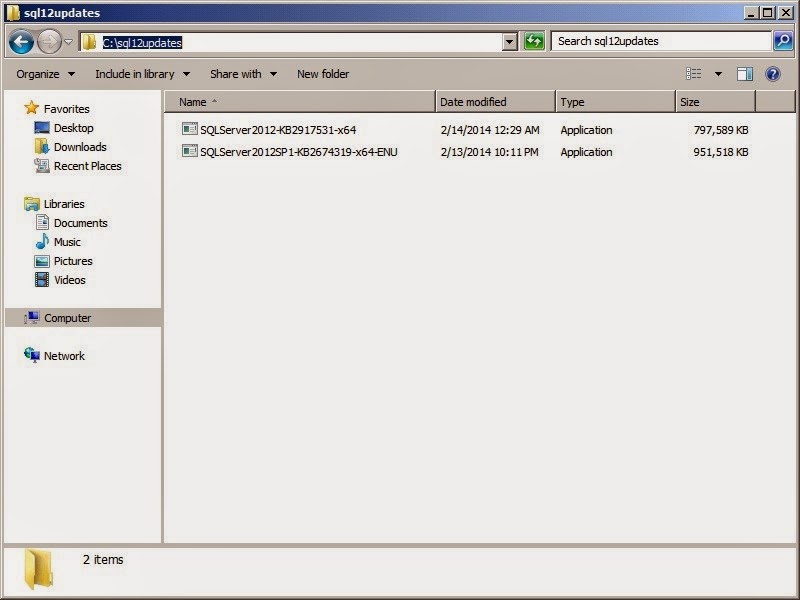Sort by the Type column header
The width and height of the screenshot is (800, 600).
[x=615, y=102]
